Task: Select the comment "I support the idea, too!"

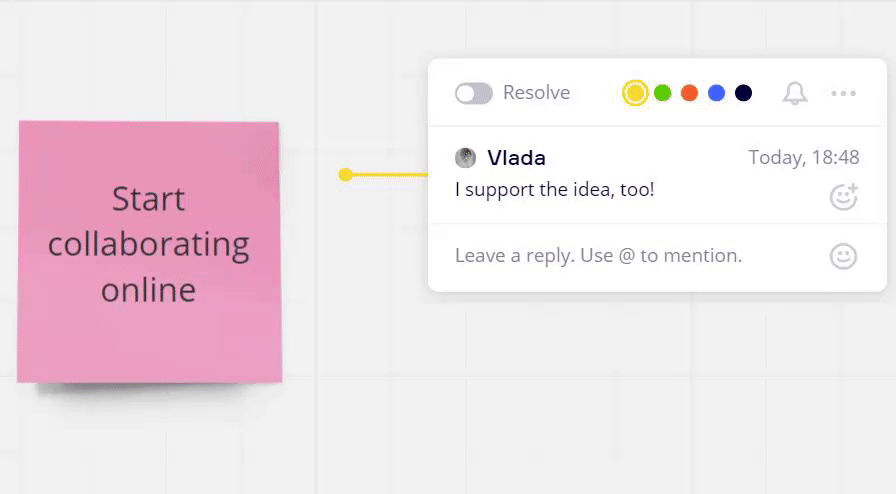Action: pyautogui.click(x=554, y=188)
